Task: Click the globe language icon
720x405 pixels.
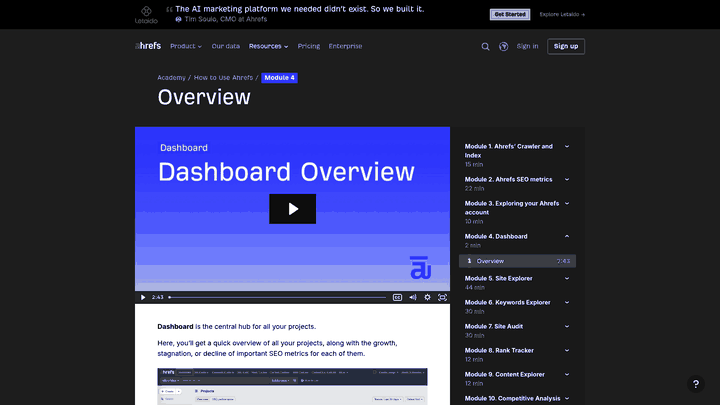Action: pyautogui.click(x=504, y=46)
